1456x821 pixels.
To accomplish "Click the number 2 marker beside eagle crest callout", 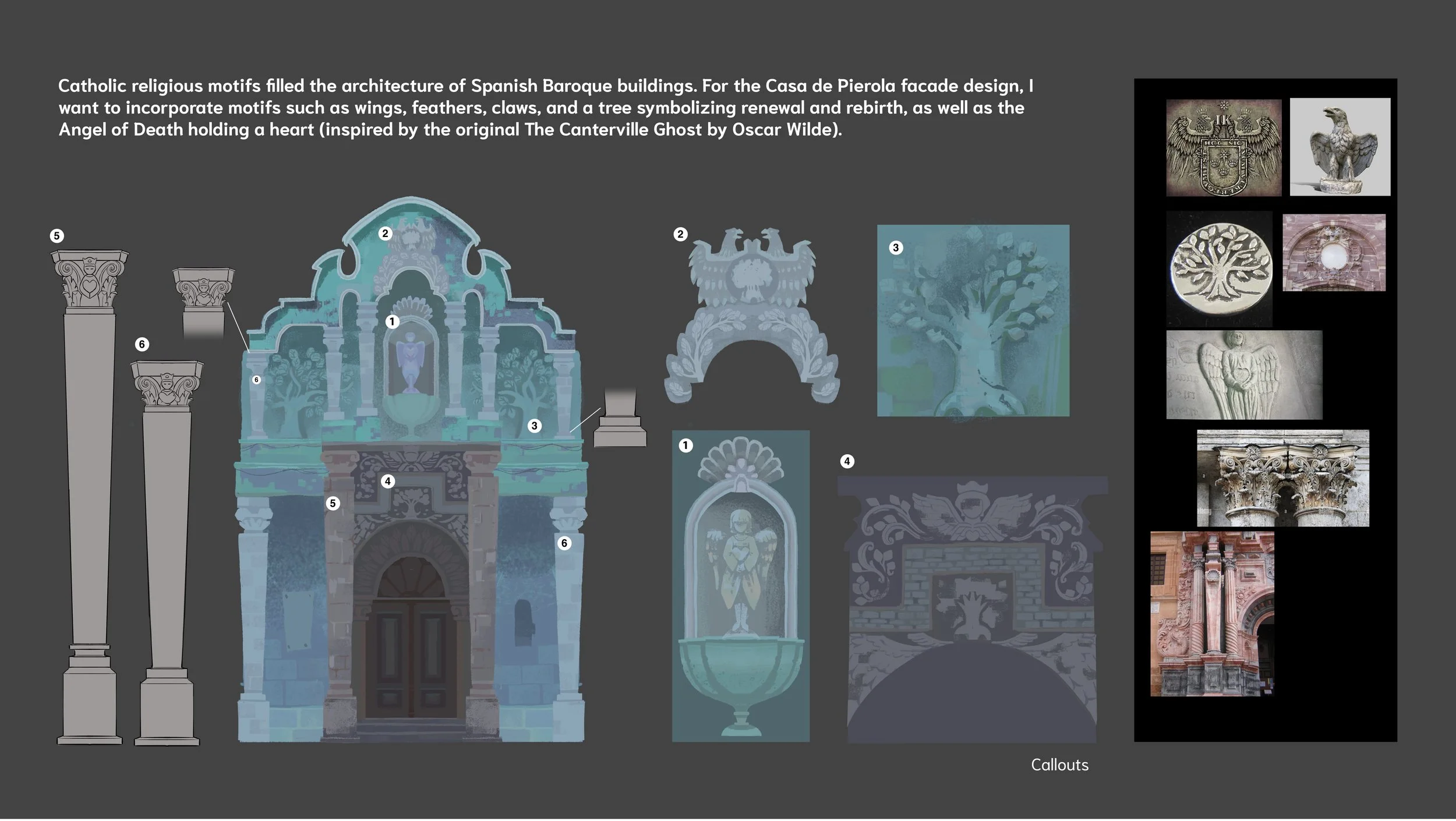I will 680,235.
